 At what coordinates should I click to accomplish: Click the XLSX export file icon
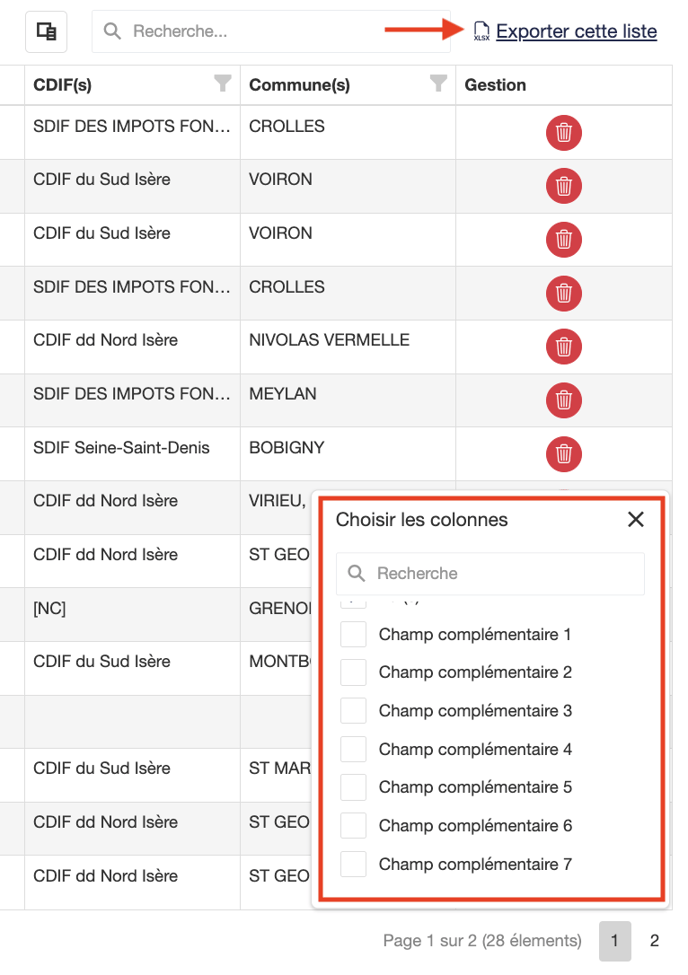click(x=481, y=32)
